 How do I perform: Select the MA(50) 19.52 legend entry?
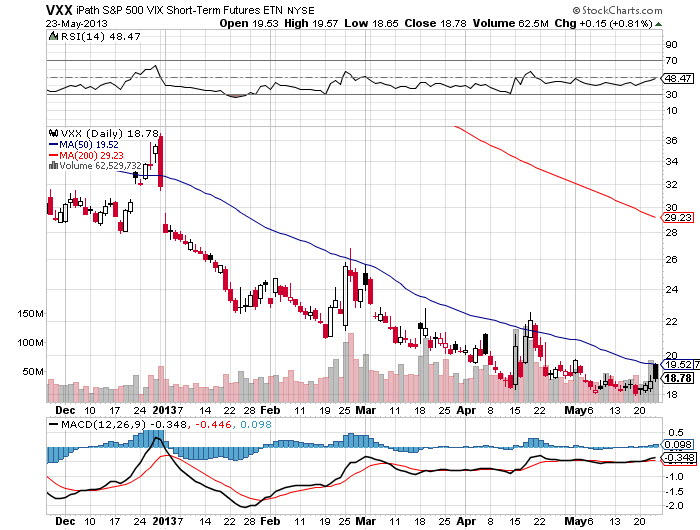pyautogui.click(x=83, y=143)
